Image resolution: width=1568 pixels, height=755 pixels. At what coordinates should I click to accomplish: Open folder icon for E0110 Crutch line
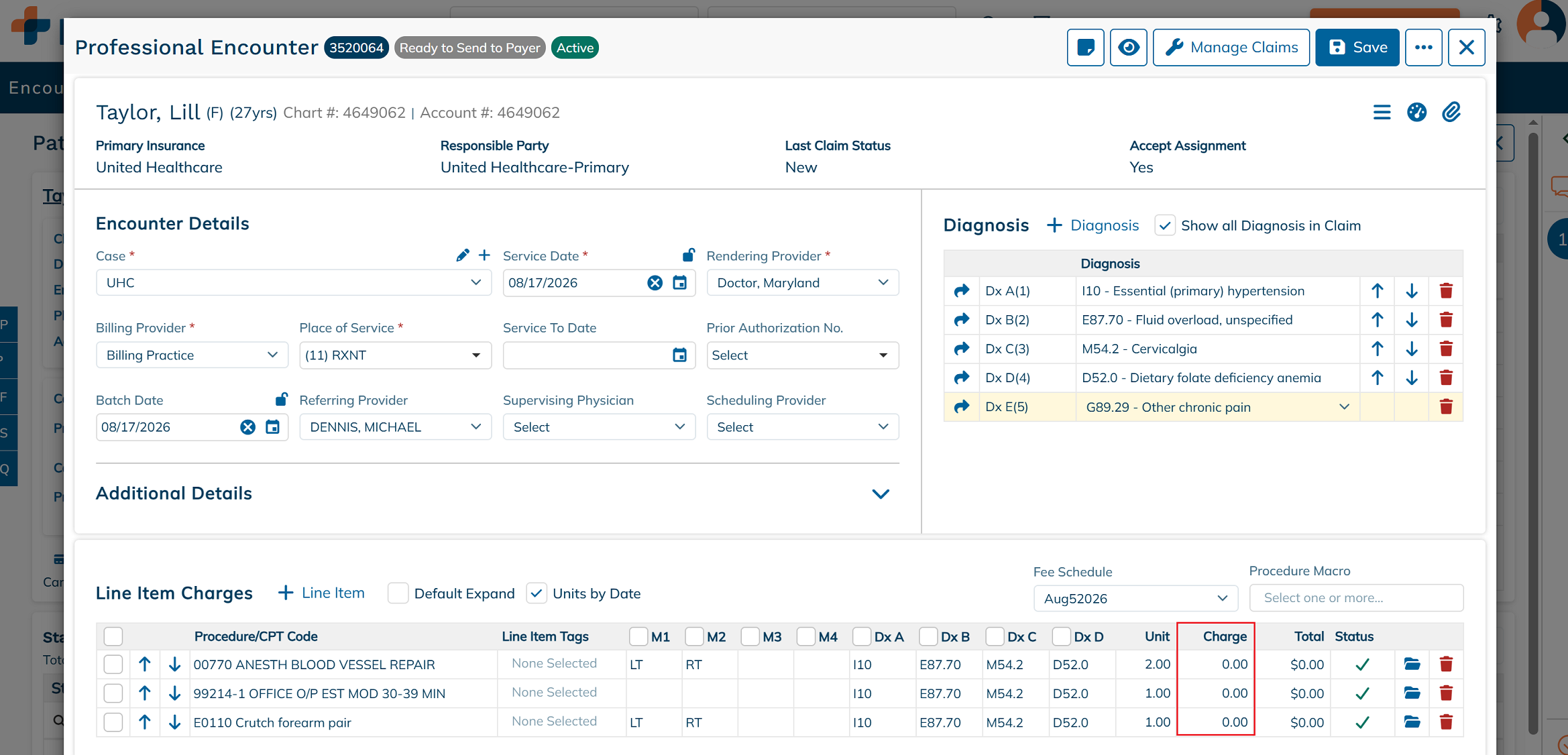[1412, 722]
